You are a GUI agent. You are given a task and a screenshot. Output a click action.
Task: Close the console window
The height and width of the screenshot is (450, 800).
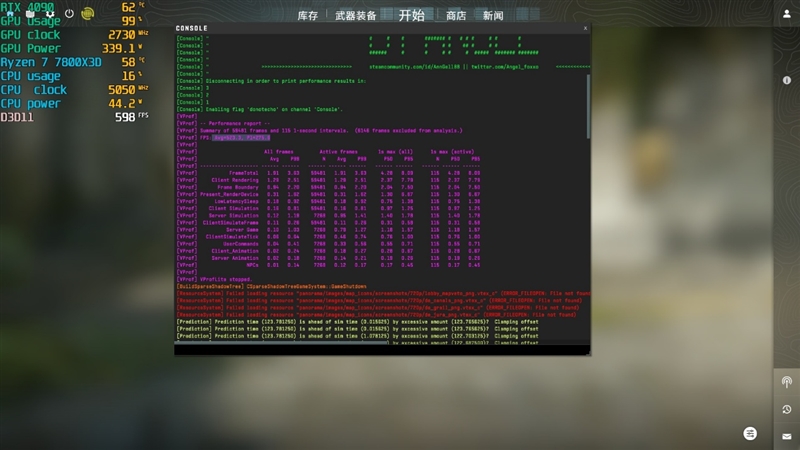(x=585, y=28)
